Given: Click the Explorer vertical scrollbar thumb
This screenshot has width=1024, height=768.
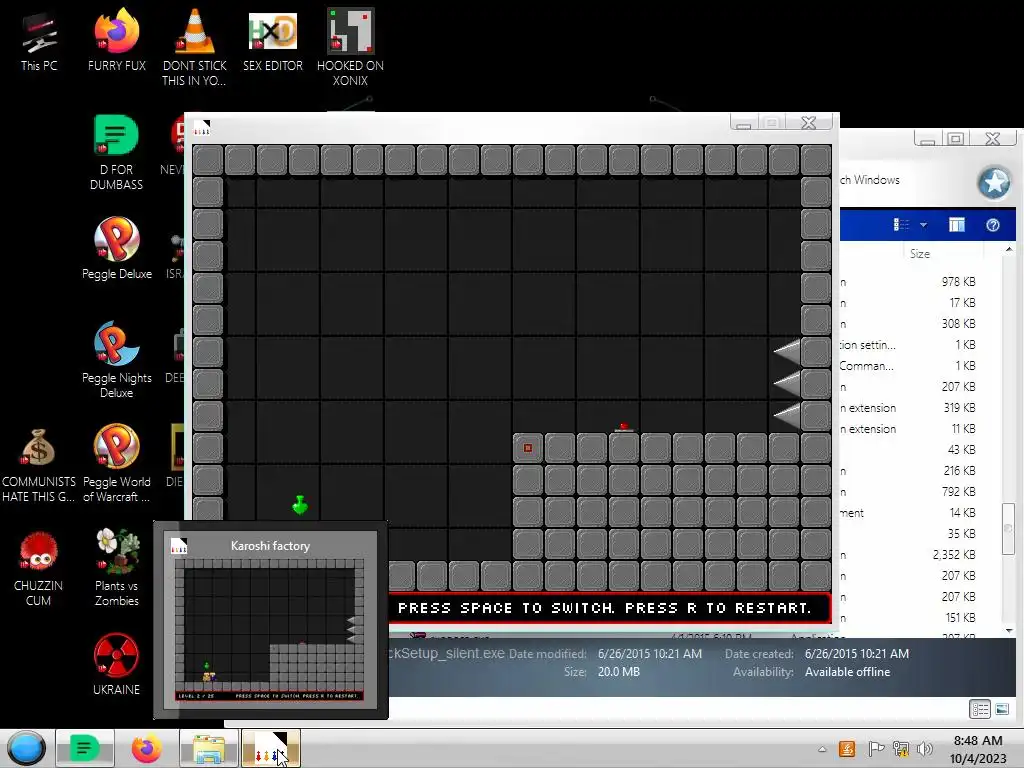Looking at the screenshot, I should coord(1009,528).
